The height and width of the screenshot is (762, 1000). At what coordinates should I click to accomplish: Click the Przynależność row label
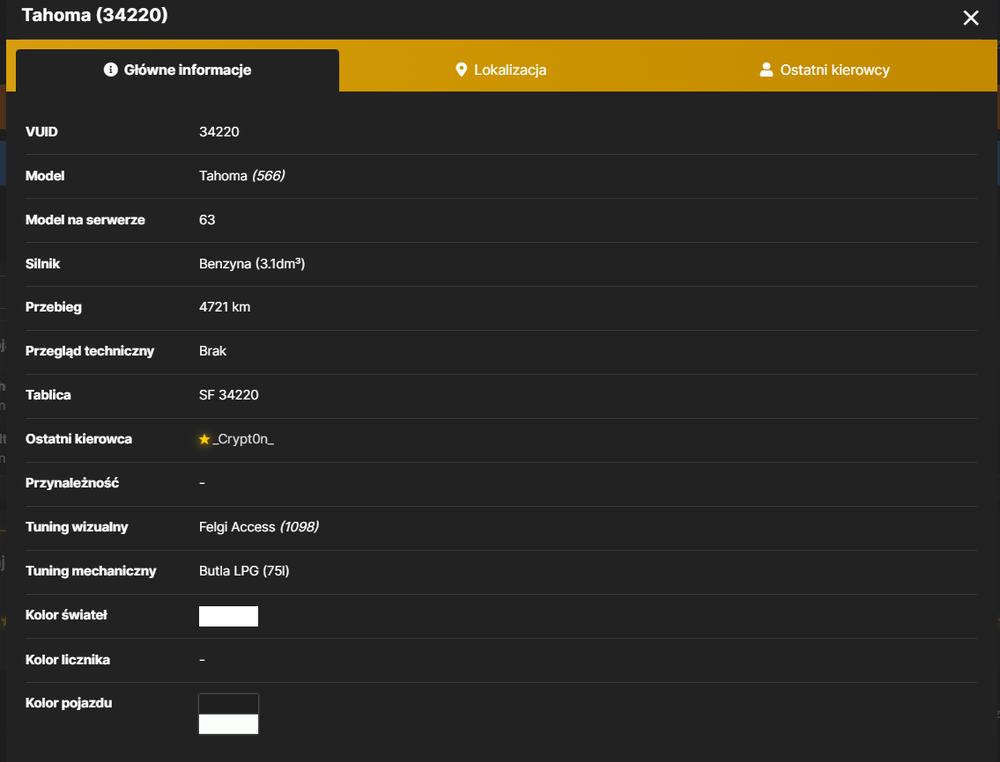pyautogui.click(x=72, y=483)
